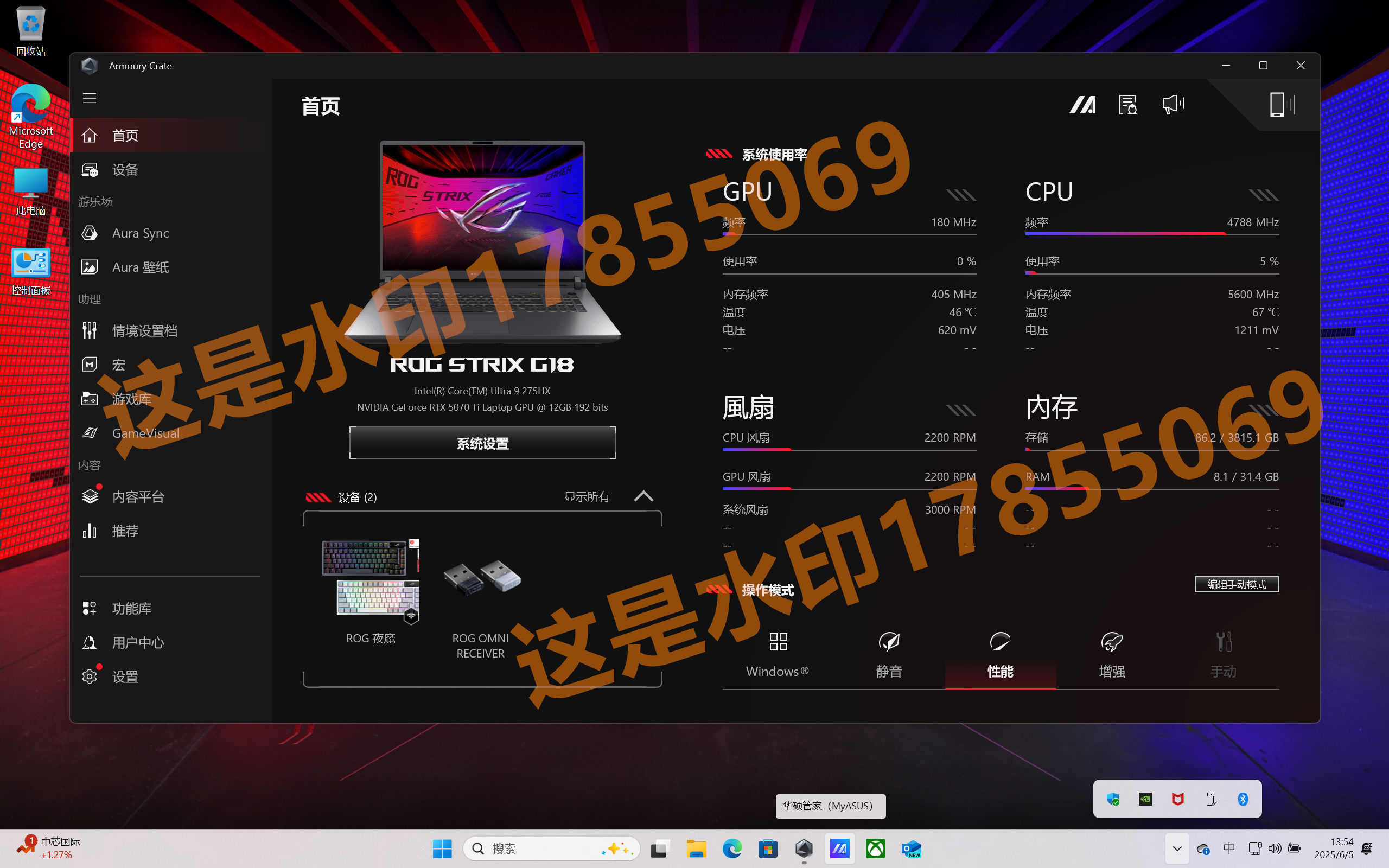Open Aura Sync from the sidebar
1389x868 pixels.
pyautogui.click(x=139, y=233)
